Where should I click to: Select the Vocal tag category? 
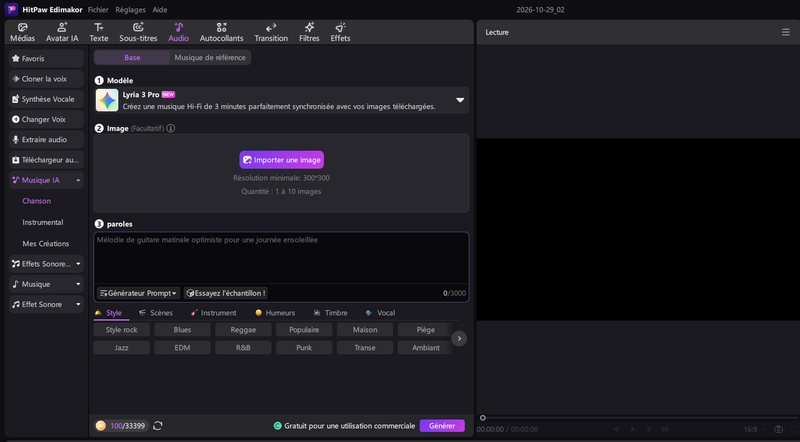pyautogui.click(x=381, y=313)
